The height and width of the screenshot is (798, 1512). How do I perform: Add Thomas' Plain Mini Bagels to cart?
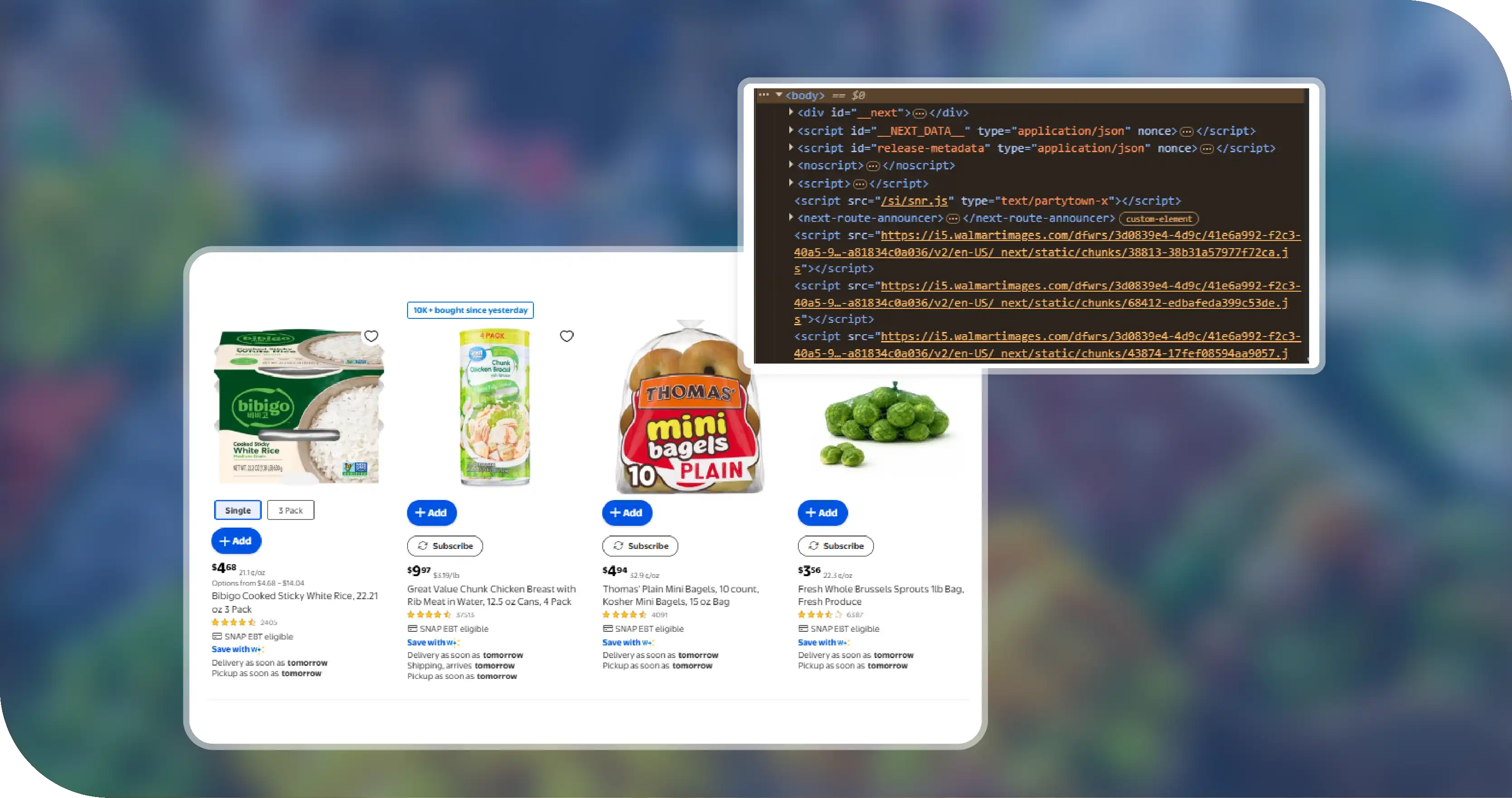pyautogui.click(x=627, y=513)
